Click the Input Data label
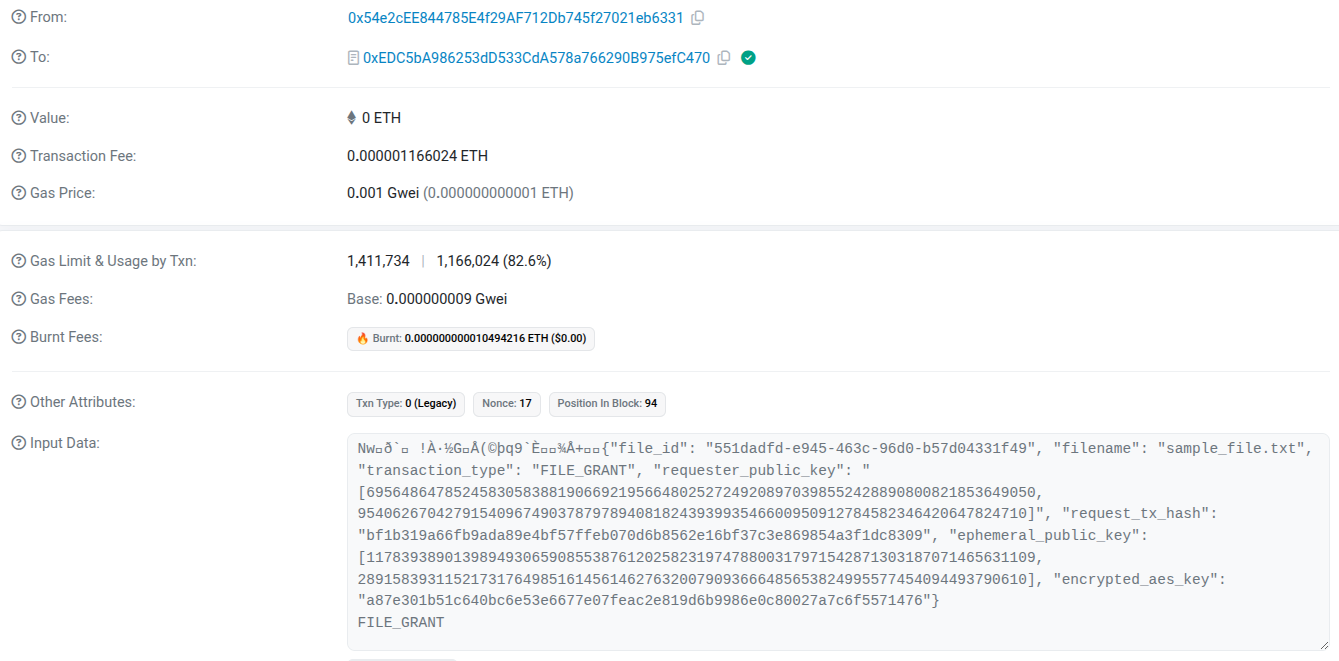The width and height of the screenshot is (1339, 661). 65,442
